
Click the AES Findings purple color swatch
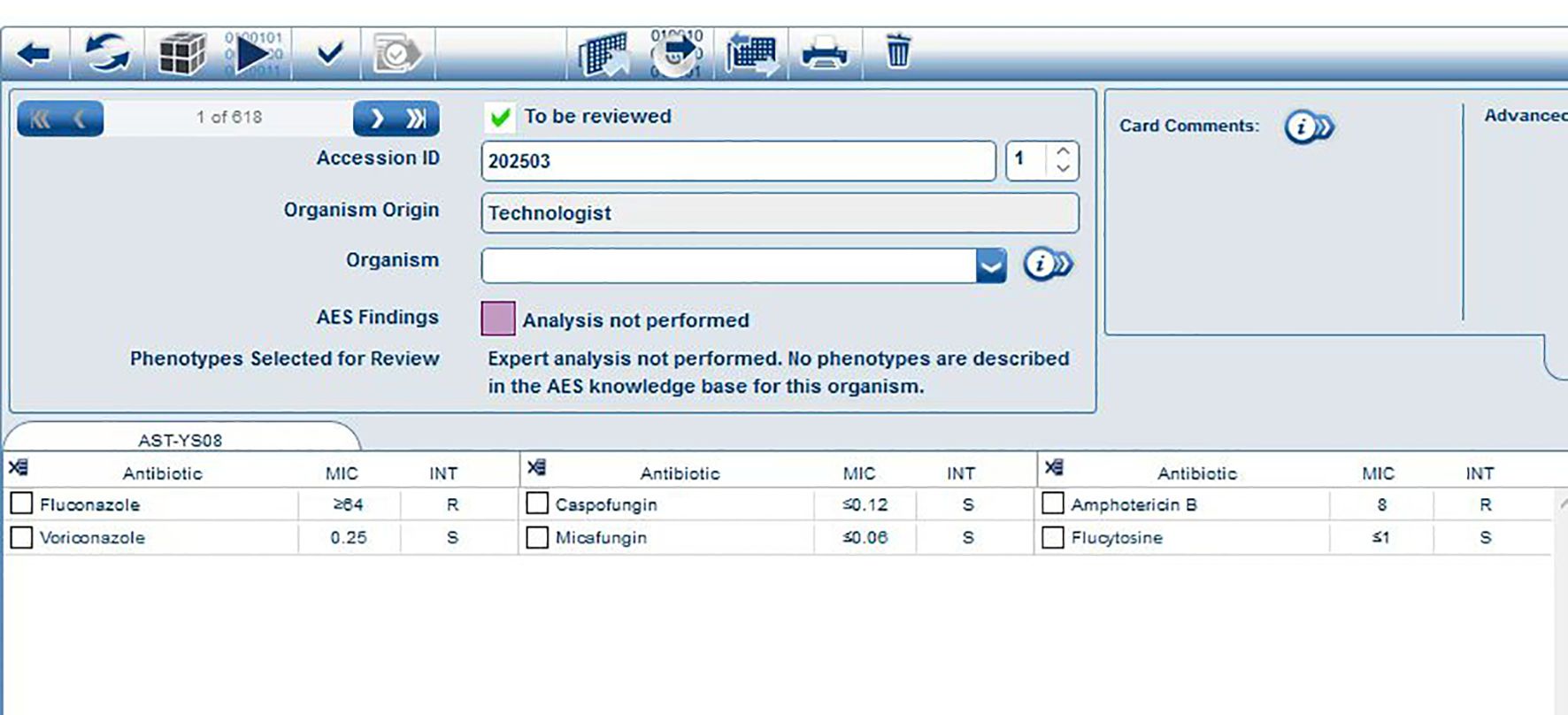(x=498, y=319)
